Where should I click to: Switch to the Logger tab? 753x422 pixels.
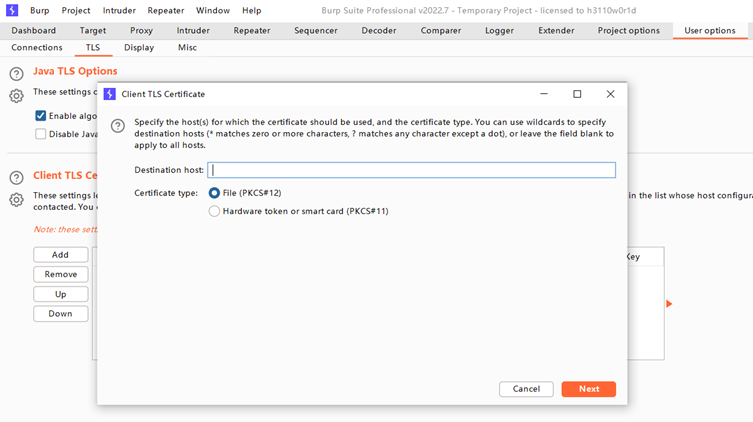click(x=499, y=31)
